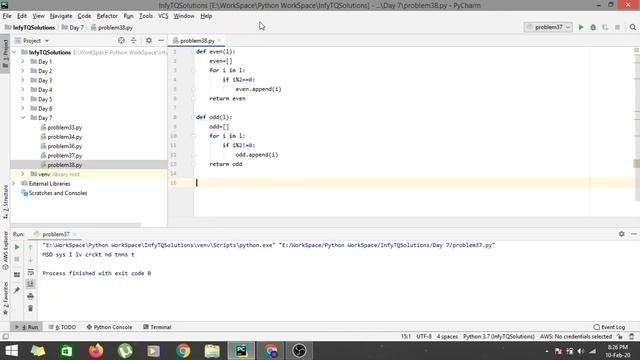Viewport: 640px width, 360px height.
Task: Open the project configuration dropdown problem37
Action: click(548, 27)
